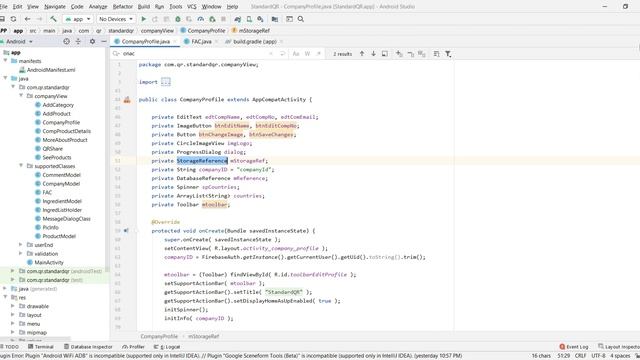Open Layout Inspector tool window
The height and width of the screenshot is (360, 640).
[x=619, y=347]
